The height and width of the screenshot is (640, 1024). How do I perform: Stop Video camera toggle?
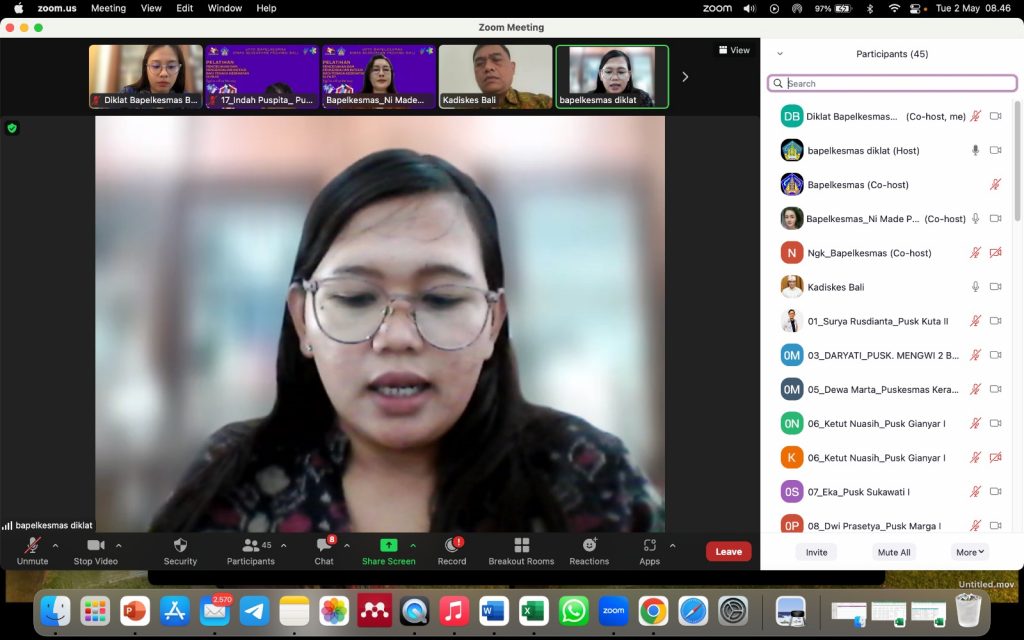95,546
